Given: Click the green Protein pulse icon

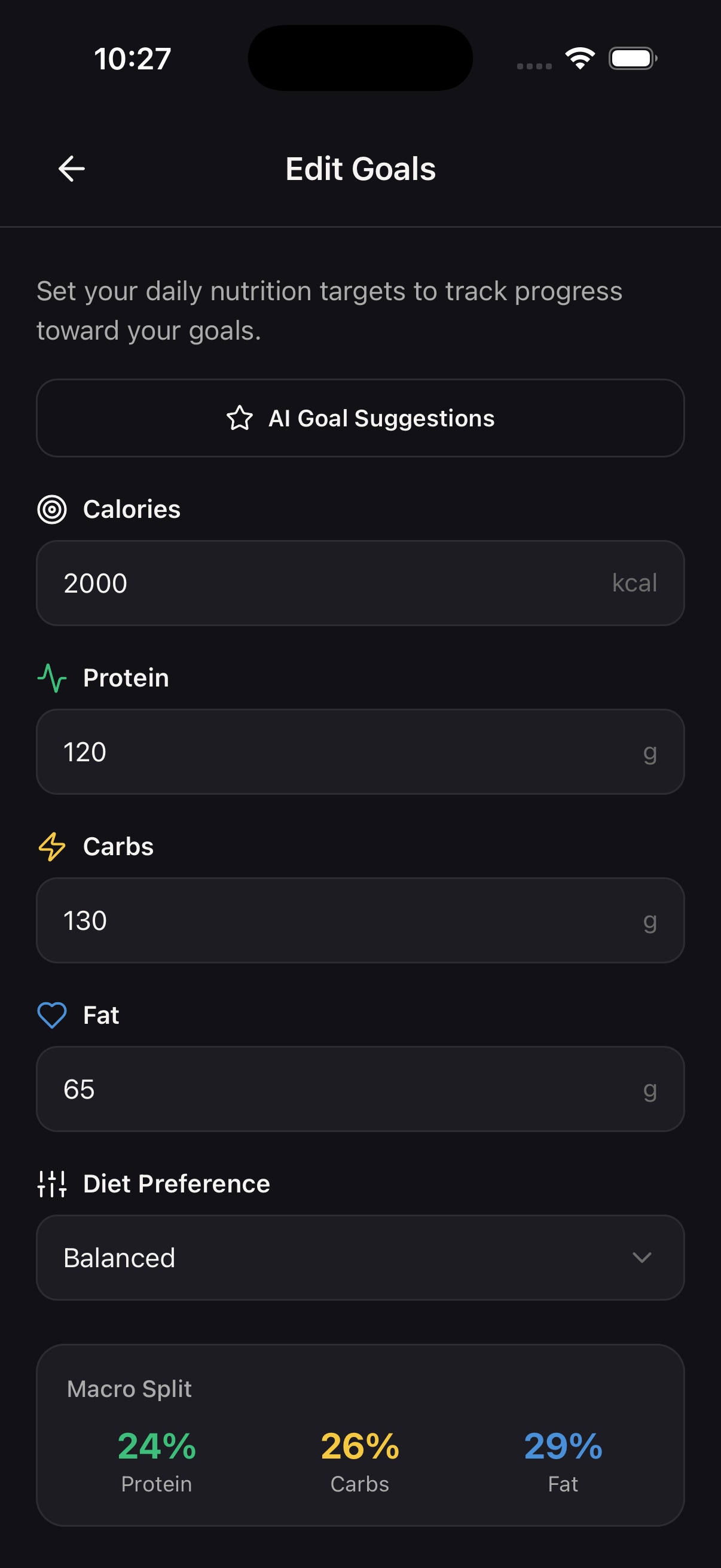Looking at the screenshot, I should click(x=53, y=678).
